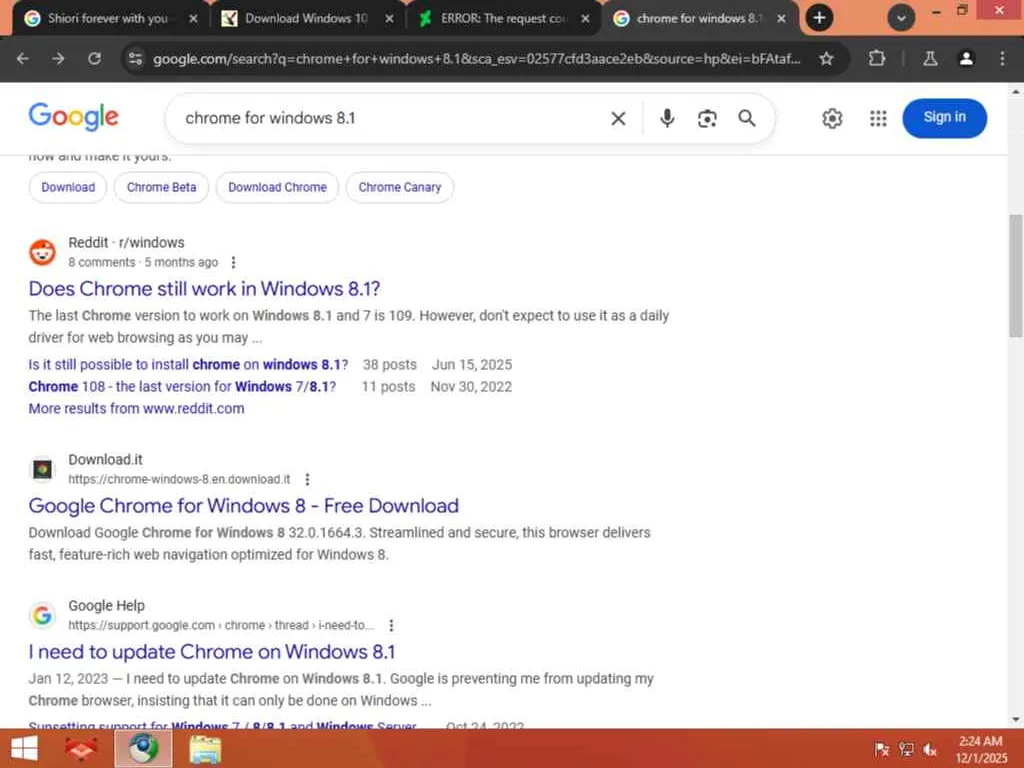Click the Reddit favicon
Image resolution: width=1024 pixels, height=768 pixels.
[x=42, y=253]
